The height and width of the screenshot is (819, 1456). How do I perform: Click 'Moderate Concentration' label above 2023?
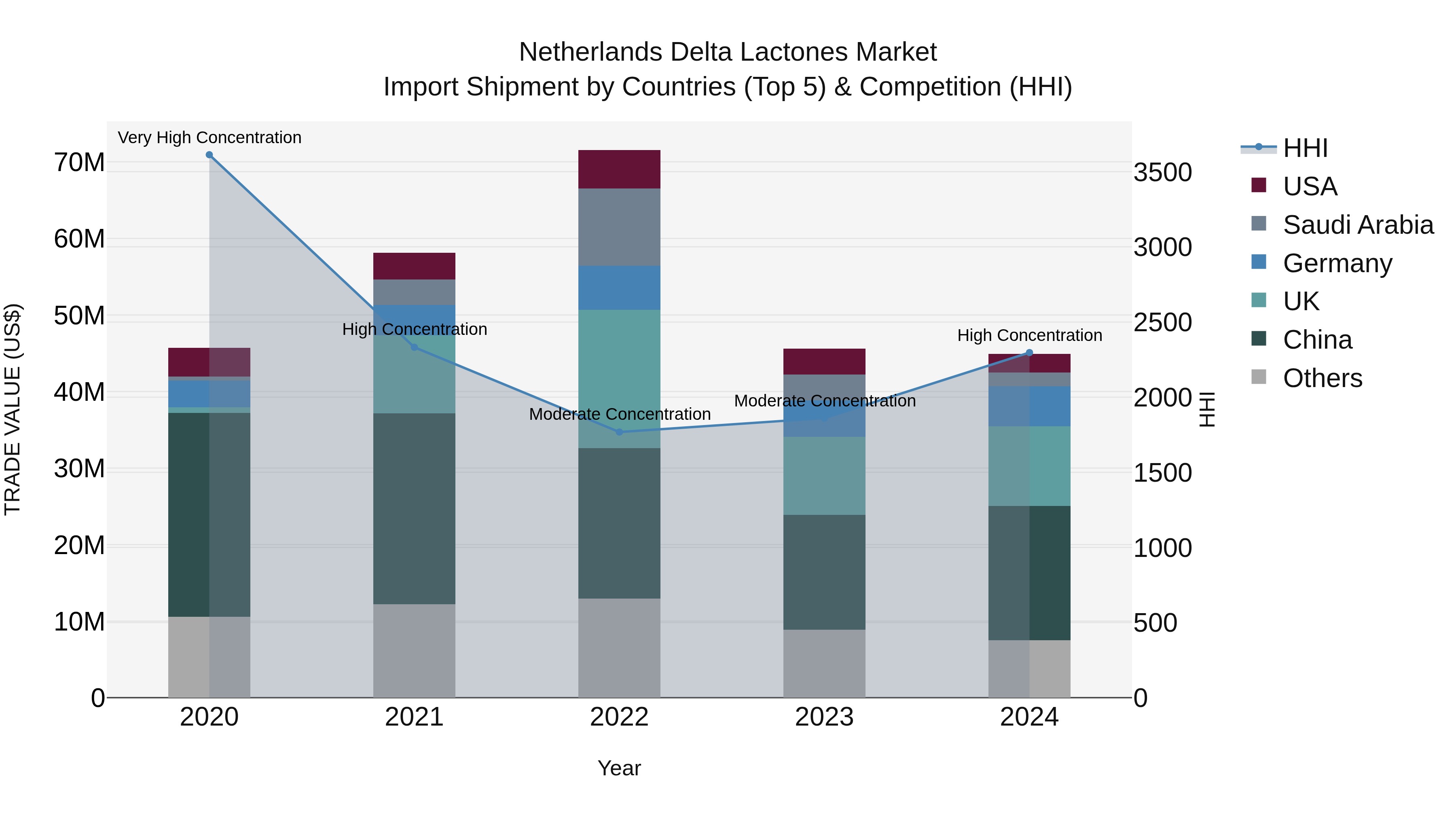coord(825,401)
